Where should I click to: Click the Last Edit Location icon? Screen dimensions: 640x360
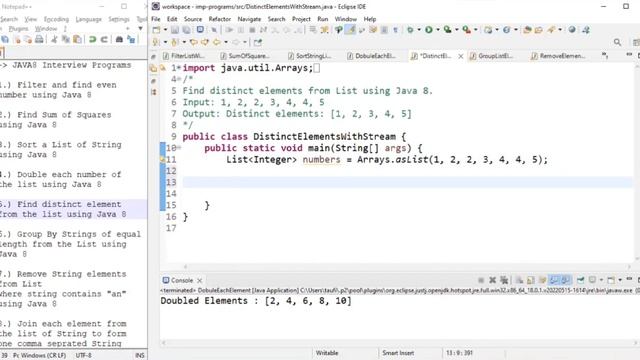(193, 42)
